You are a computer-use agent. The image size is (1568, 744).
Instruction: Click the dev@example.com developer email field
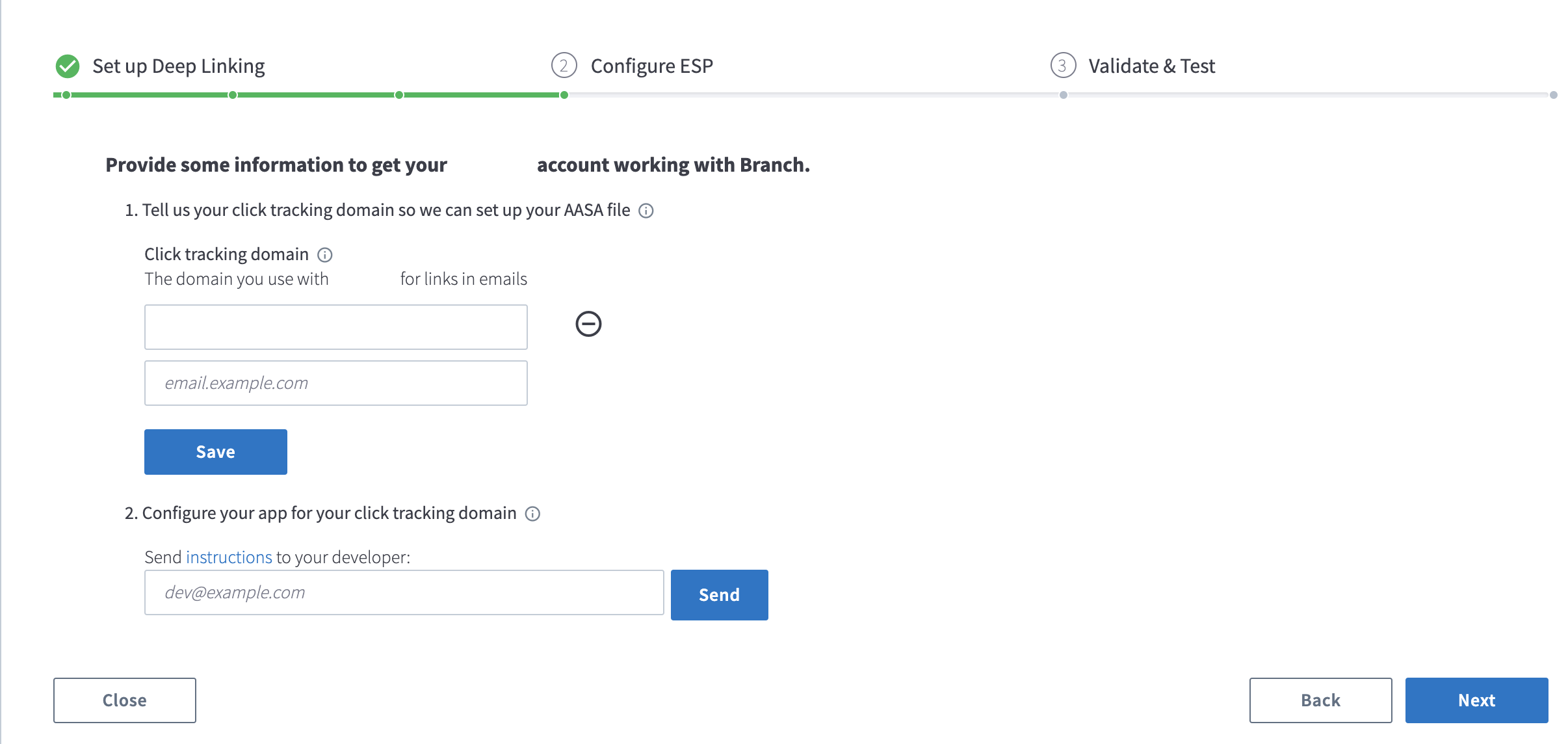tap(404, 592)
